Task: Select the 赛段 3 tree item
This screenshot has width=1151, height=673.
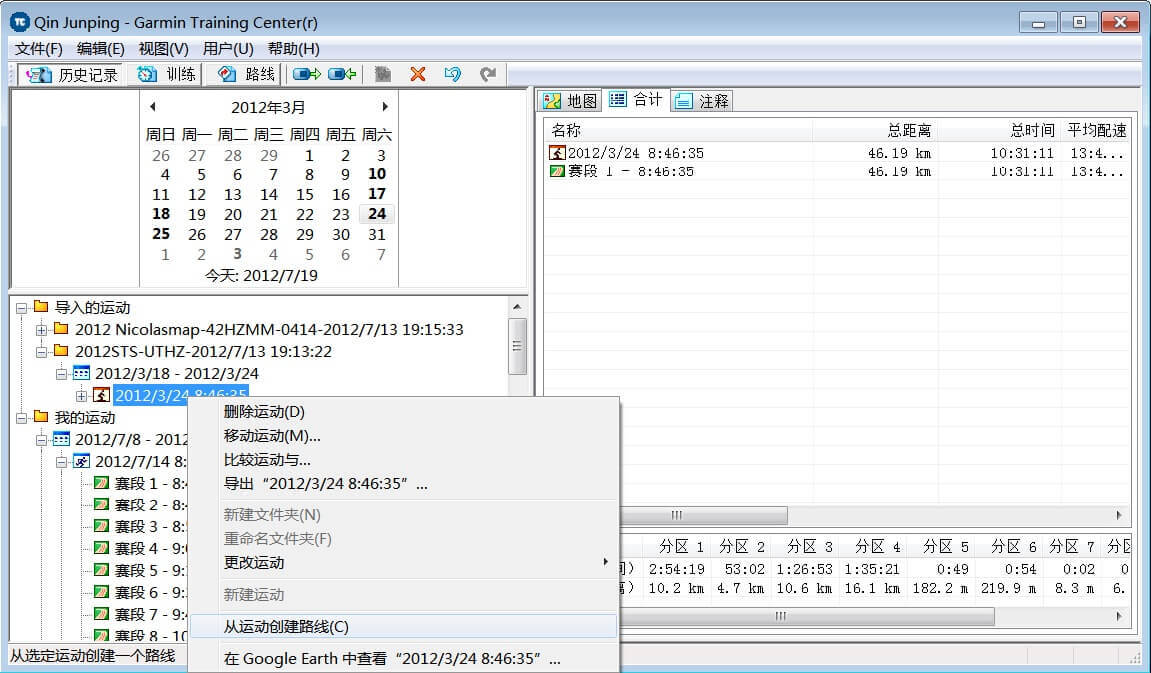Action: (151, 527)
